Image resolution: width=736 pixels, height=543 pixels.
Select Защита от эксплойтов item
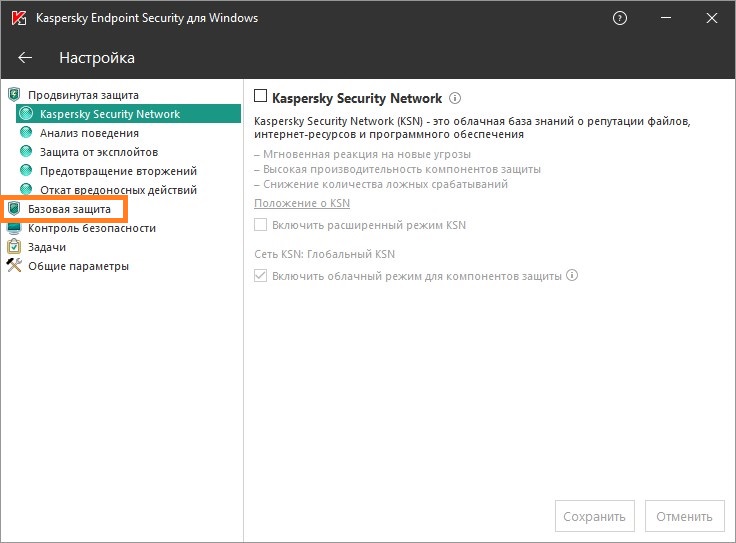(98, 152)
